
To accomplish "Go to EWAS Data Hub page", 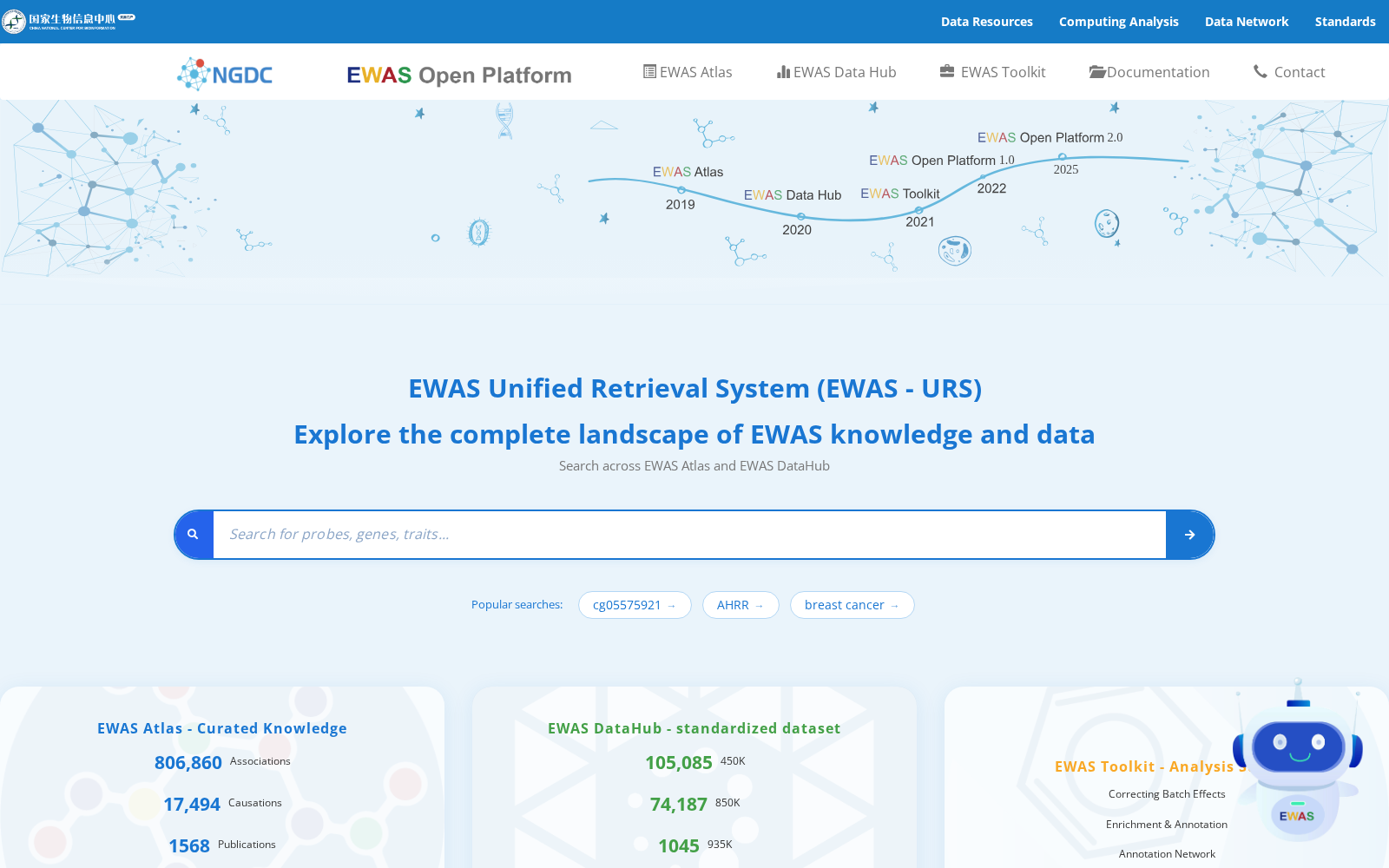I will (837, 72).
